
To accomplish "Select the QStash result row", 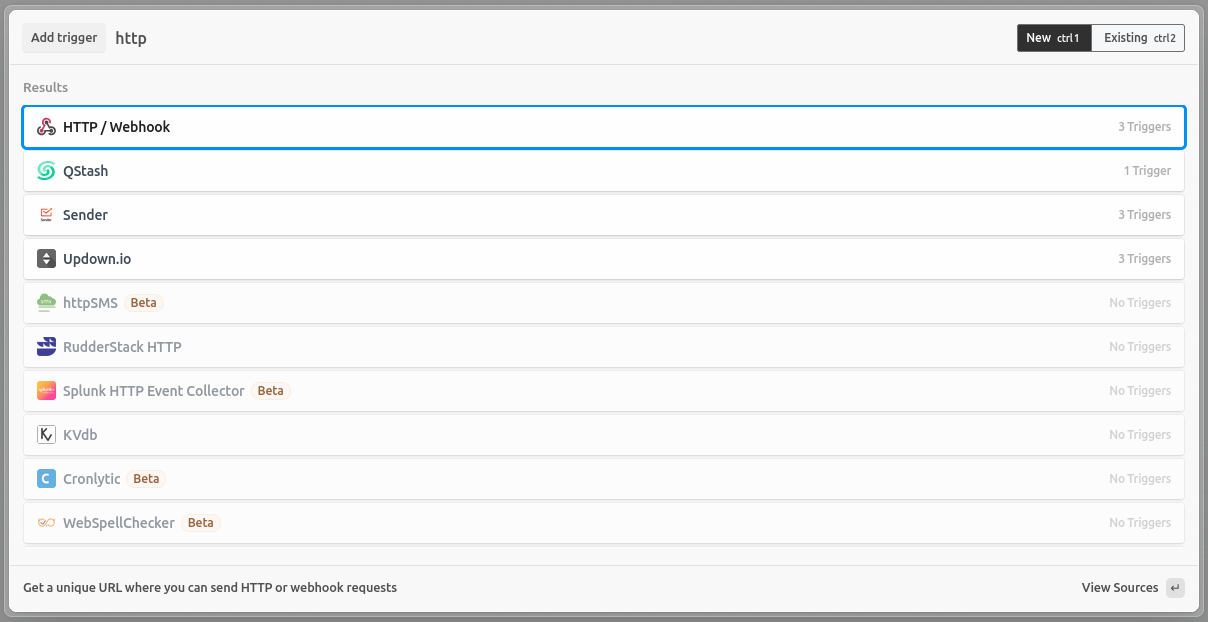I will (x=604, y=170).
